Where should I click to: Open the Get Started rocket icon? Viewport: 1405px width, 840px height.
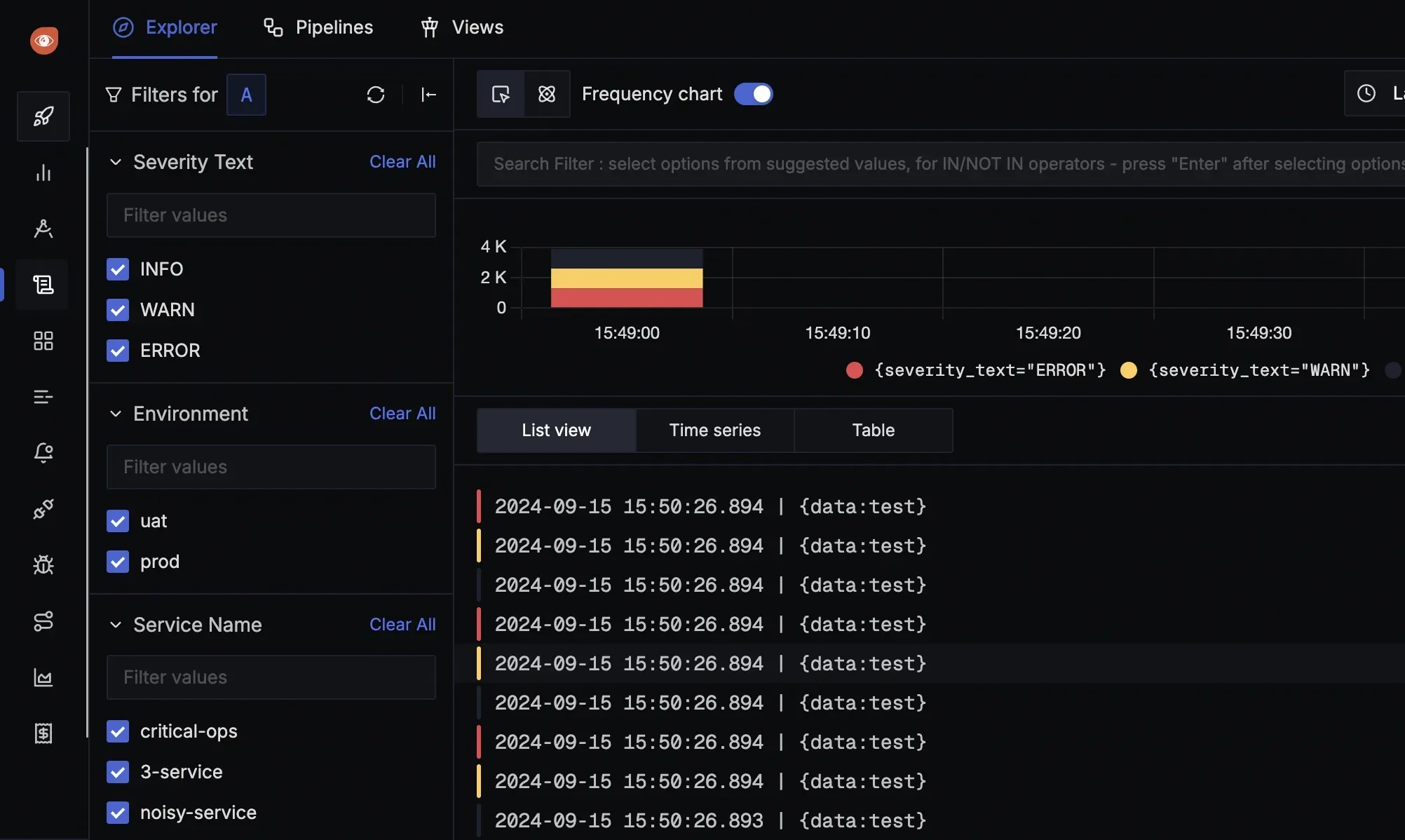click(43, 116)
